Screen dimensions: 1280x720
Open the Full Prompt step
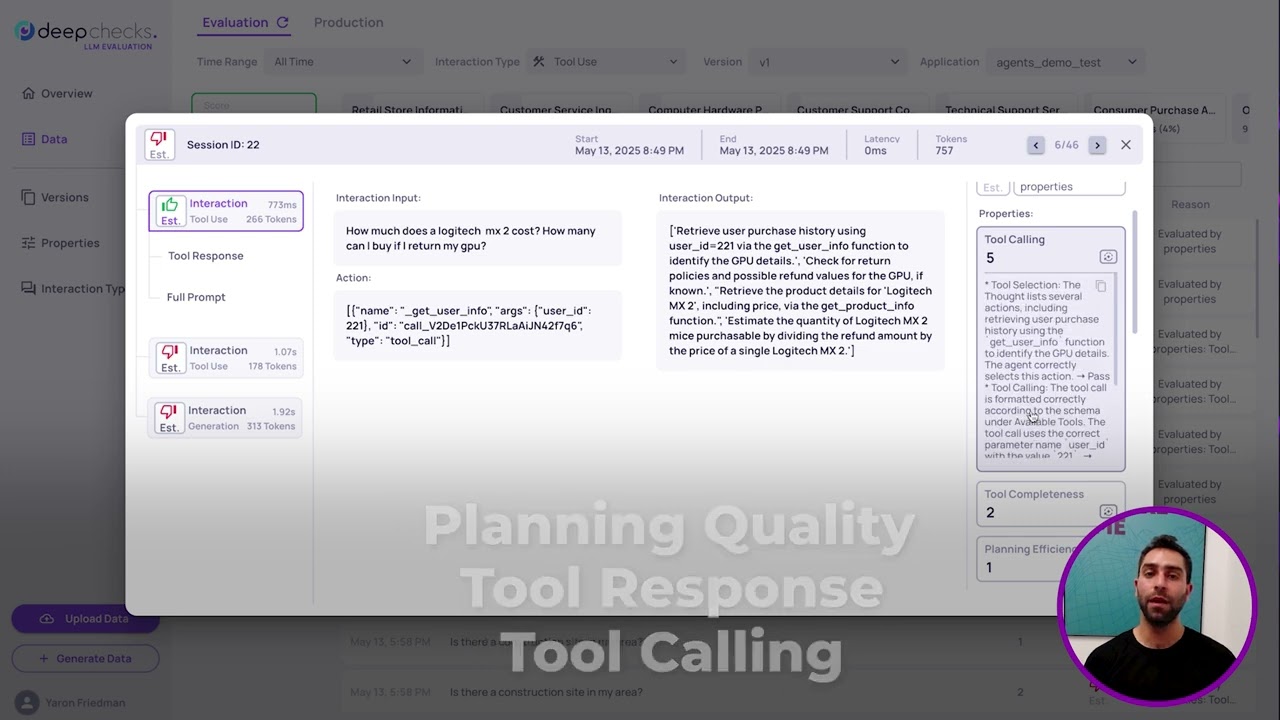(x=196, y=297)
